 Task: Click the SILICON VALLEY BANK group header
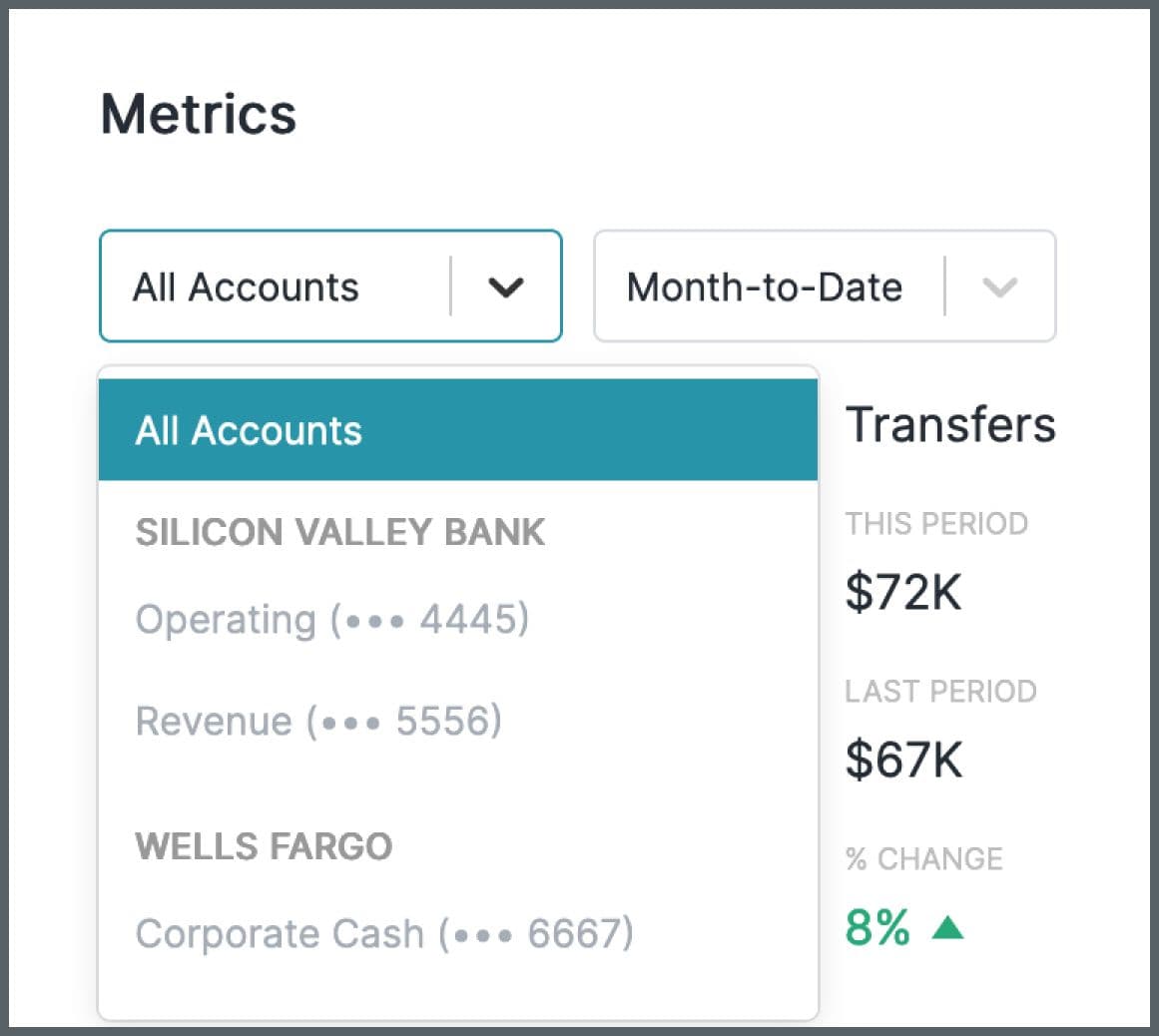point(340,532)
